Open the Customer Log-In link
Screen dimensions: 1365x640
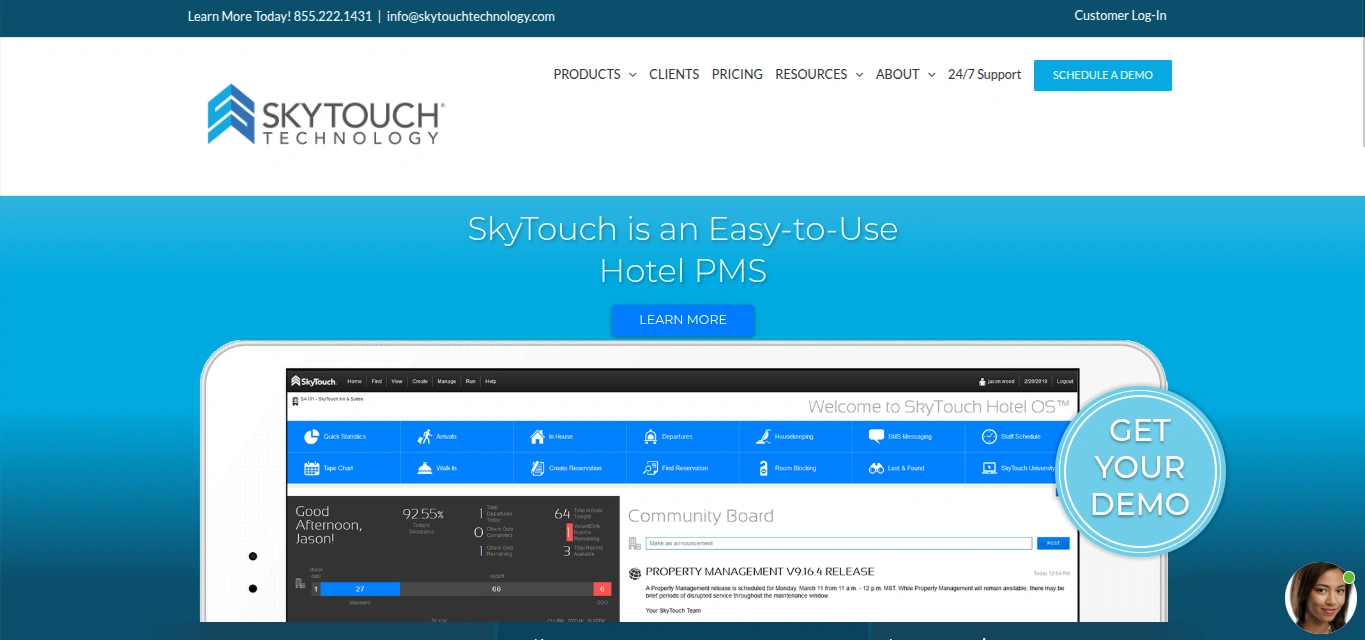point(1120,15)
